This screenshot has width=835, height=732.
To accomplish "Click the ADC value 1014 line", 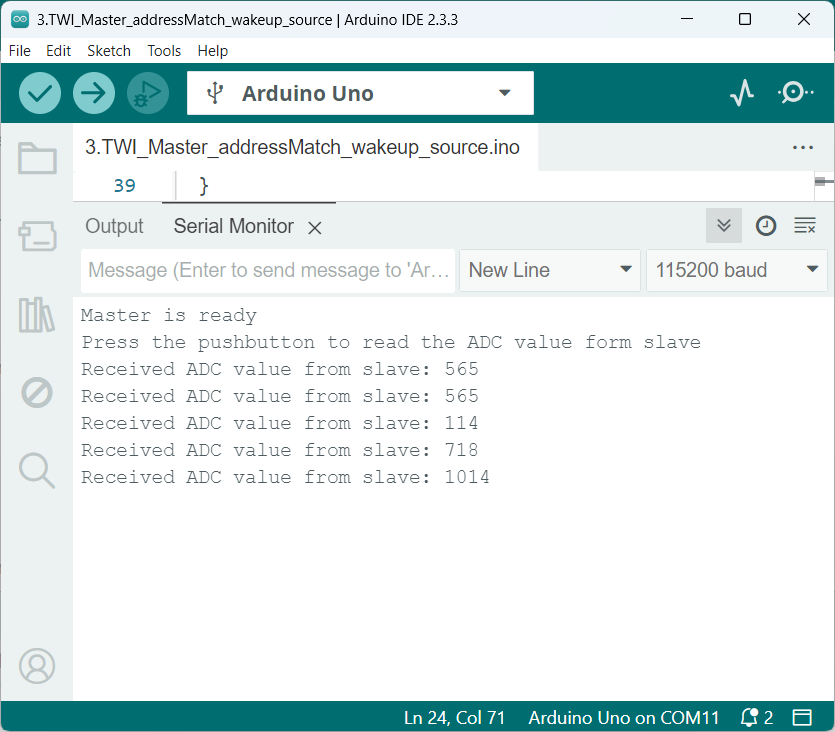I will [285, 477].
